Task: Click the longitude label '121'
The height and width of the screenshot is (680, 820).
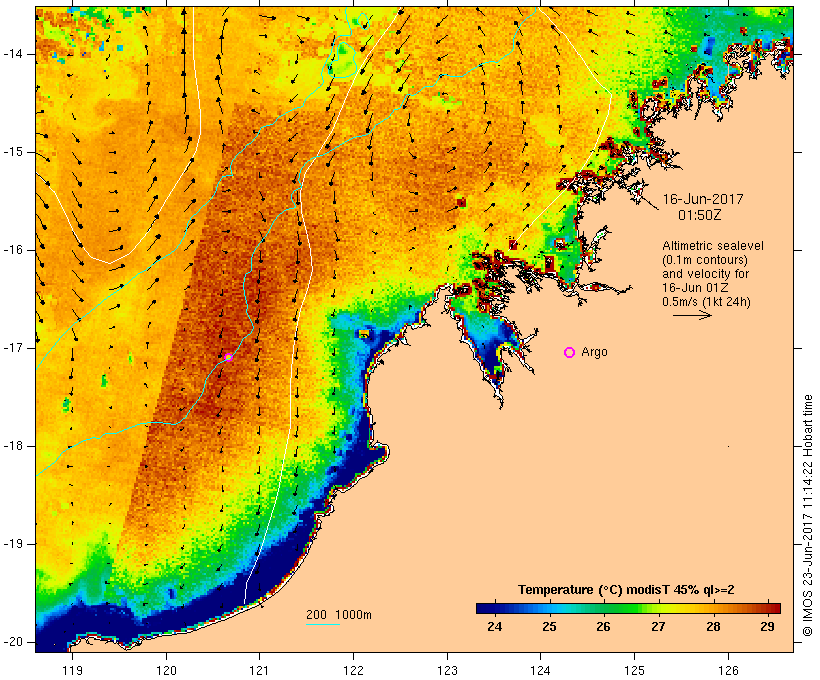Action: pyautogui.click(x=259, y=670)
